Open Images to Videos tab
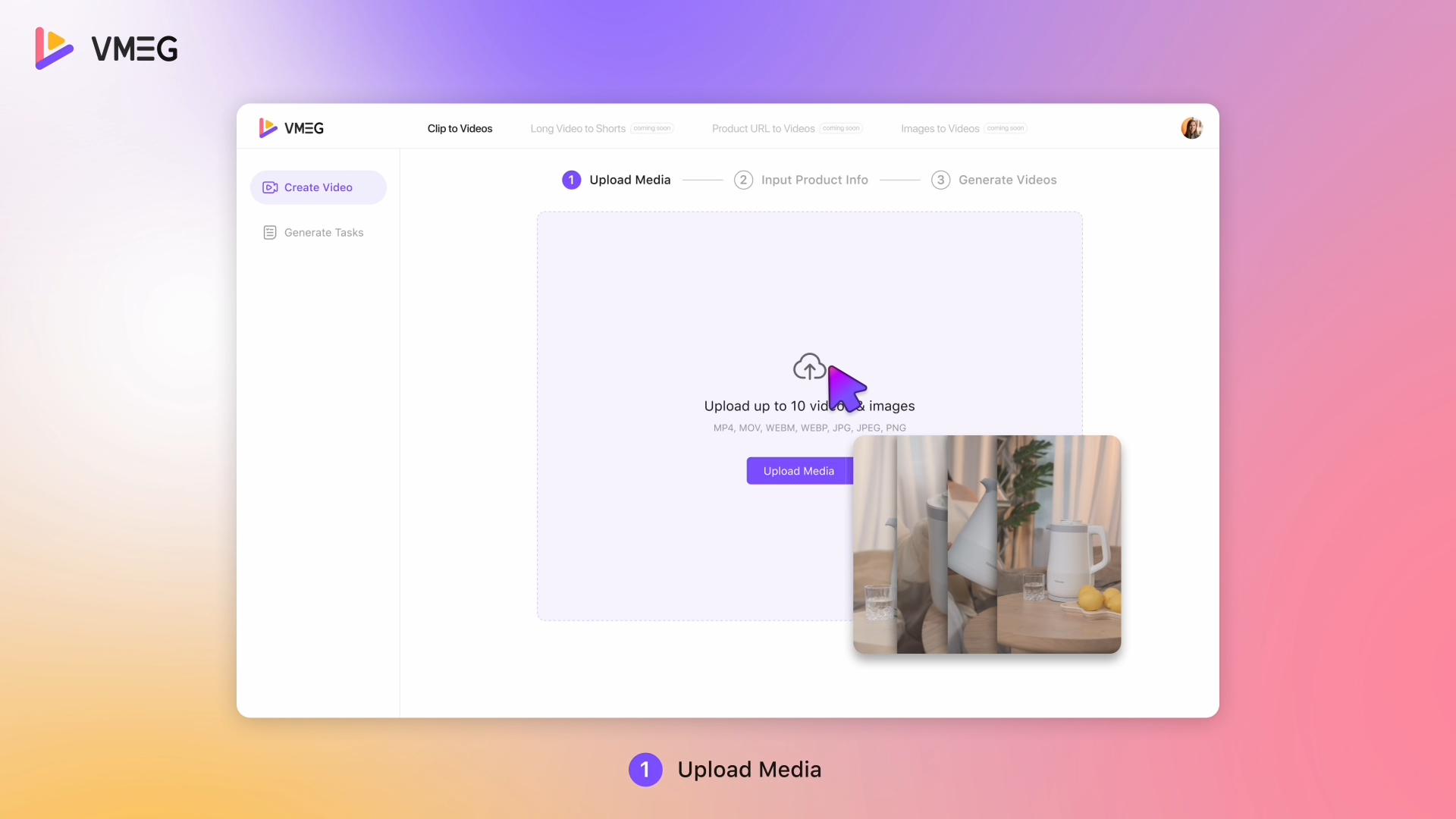The image size is (1456, 819). pos(940,129)
